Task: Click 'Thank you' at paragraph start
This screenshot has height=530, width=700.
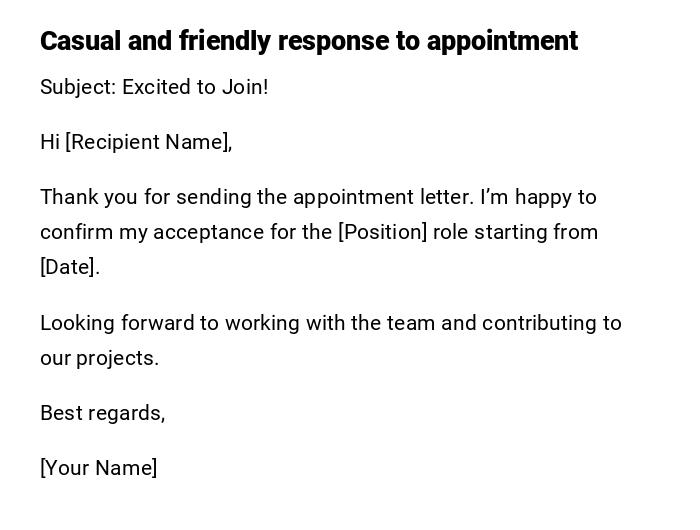Action: point(82,197)
